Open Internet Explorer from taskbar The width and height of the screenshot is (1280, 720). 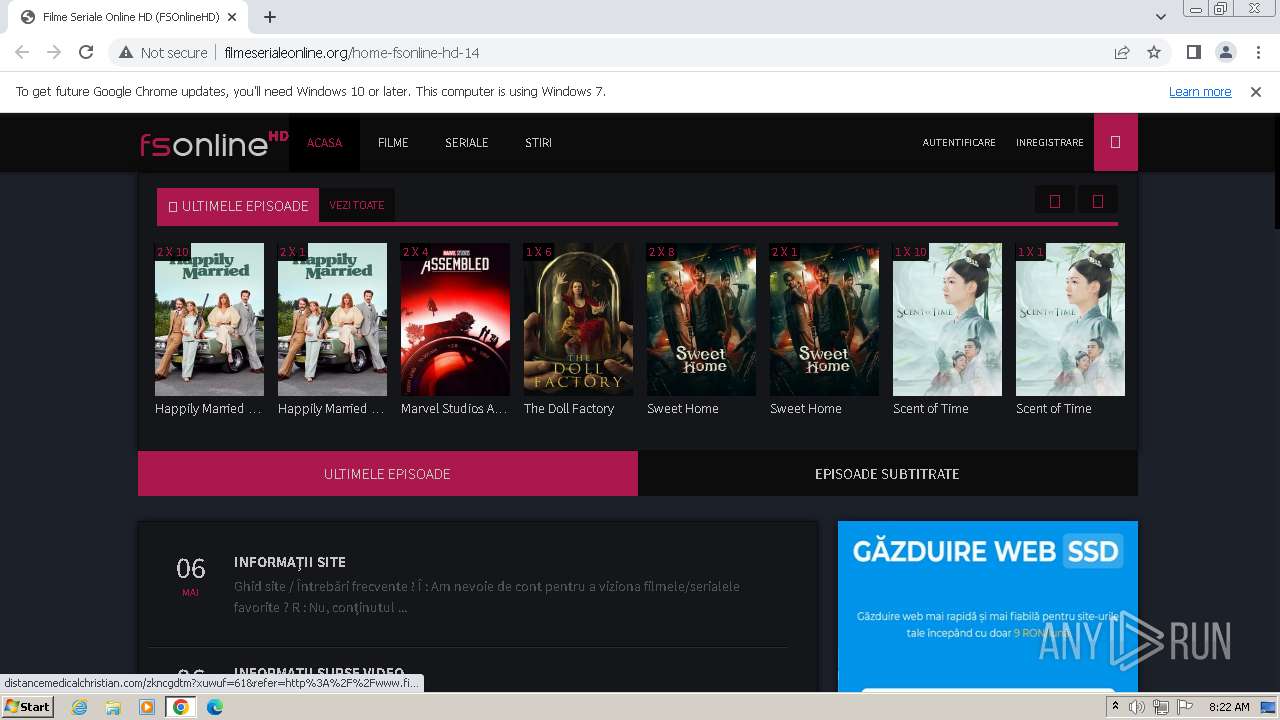[80, 707]
